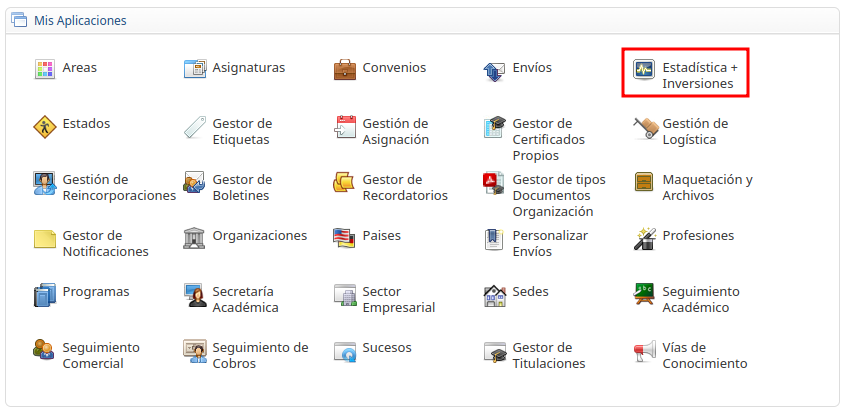This screenshot has width=850, height=413.
Task: Click the Vías de Conocimiento megaphone icon
Action: tap(645, 352)
